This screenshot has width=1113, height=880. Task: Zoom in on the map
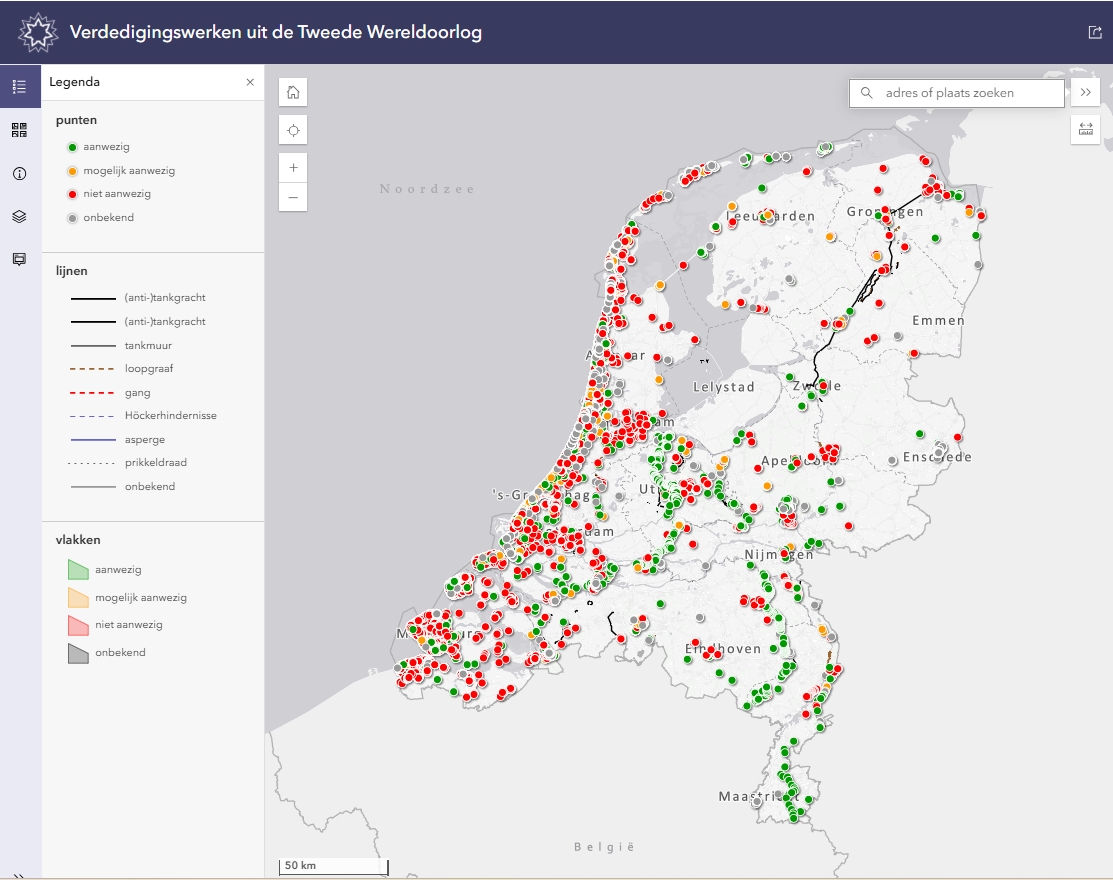(x=293, y=168)
